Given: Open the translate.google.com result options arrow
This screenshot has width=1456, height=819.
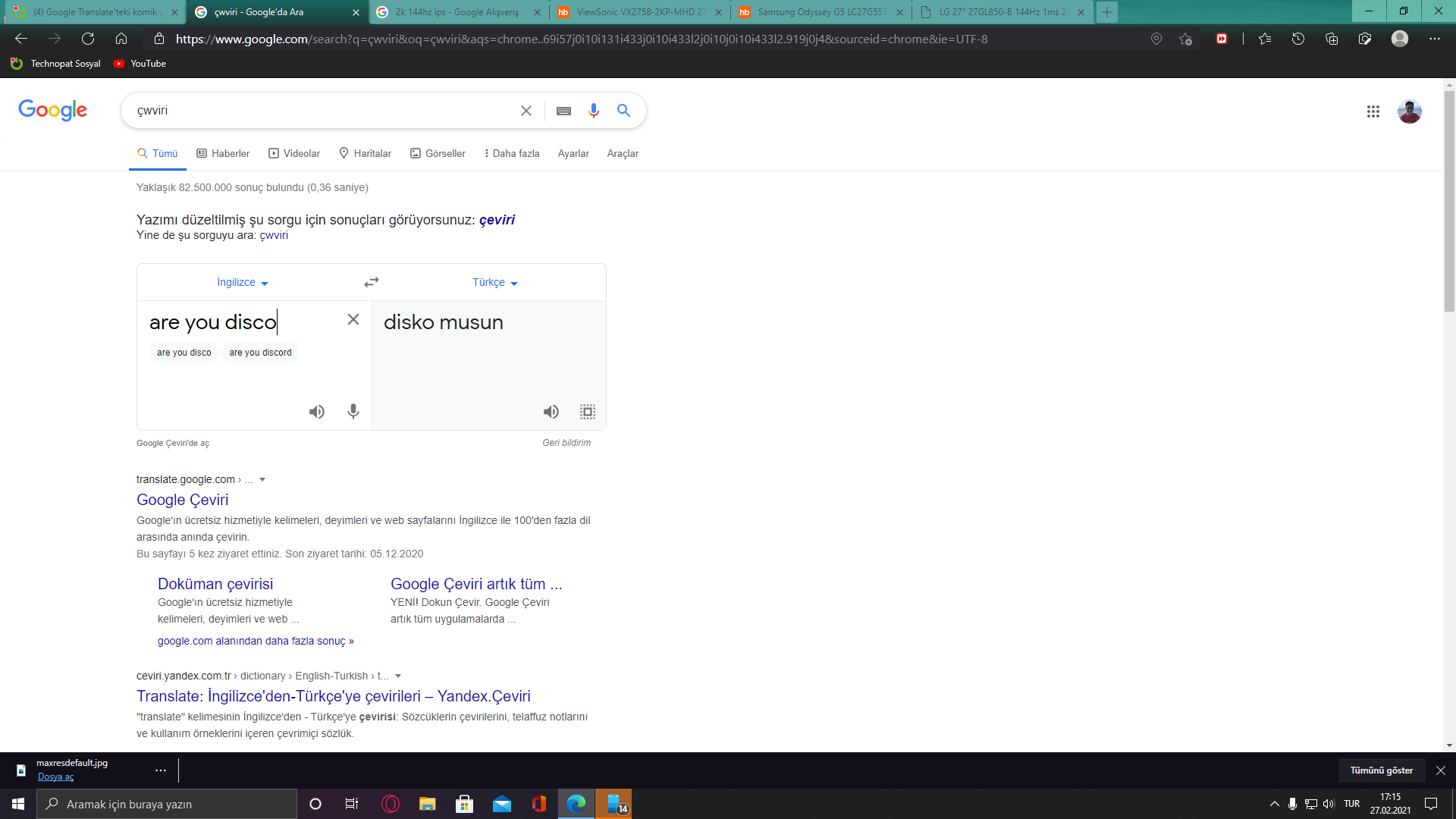Looking at the screenshot, I should tap(262, 479).
